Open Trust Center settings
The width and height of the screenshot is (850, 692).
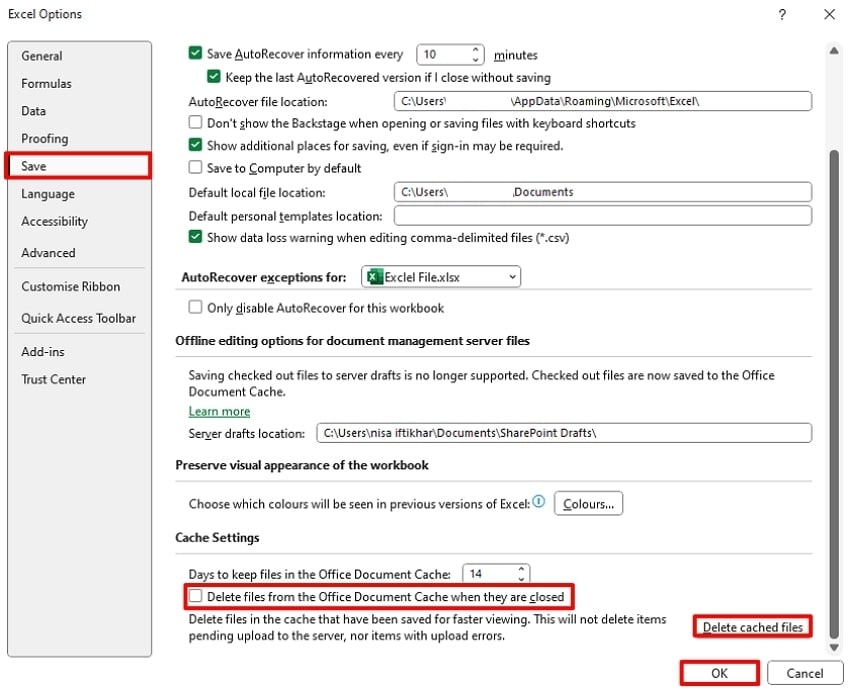pos(54,379)
